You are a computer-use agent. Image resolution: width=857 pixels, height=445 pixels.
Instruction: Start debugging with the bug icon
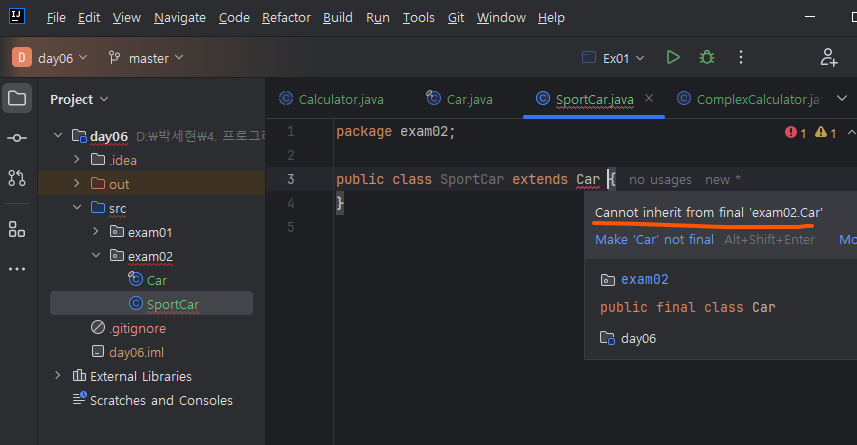click(x=707, y=58)
